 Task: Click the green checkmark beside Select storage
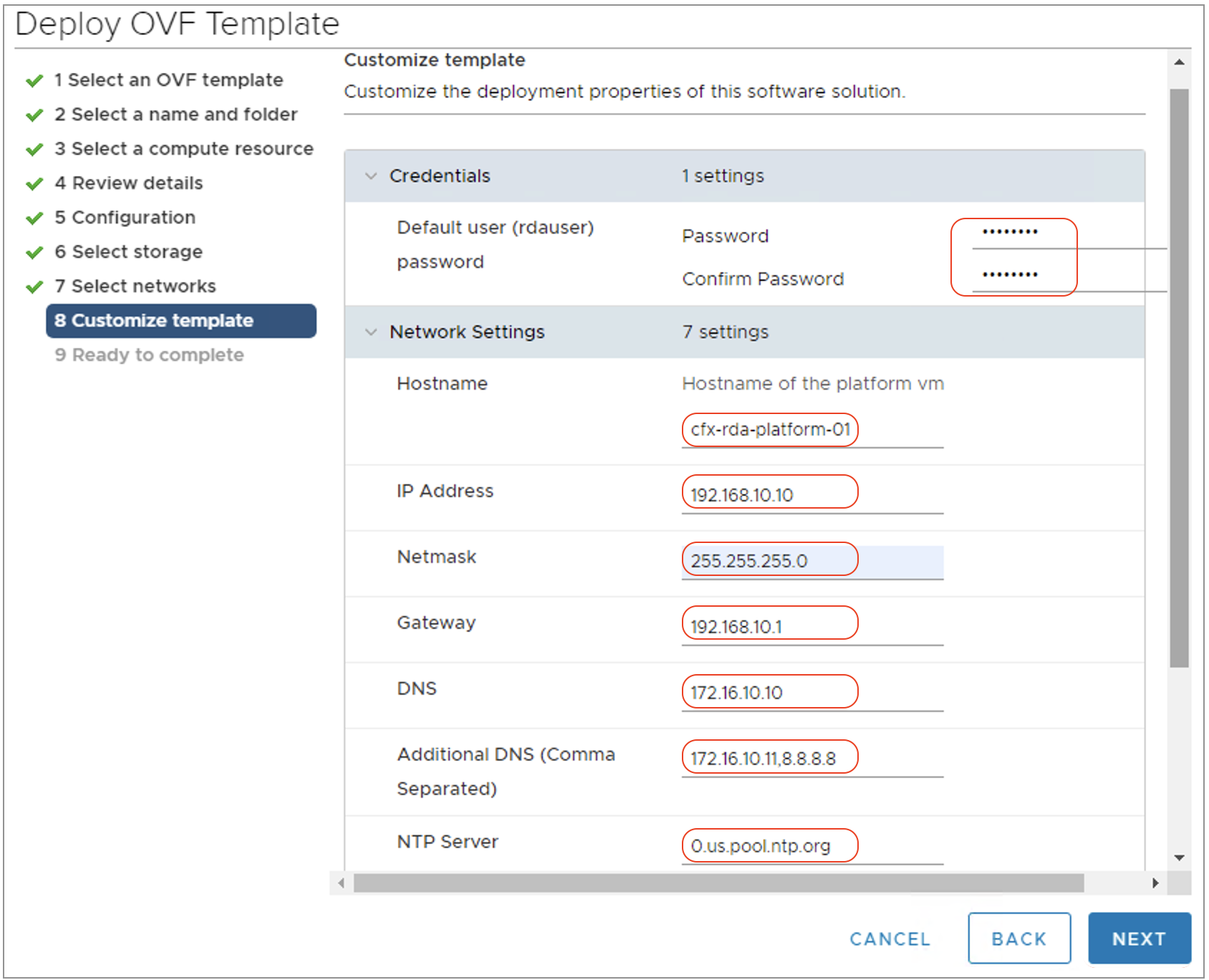tap(34, 252)
